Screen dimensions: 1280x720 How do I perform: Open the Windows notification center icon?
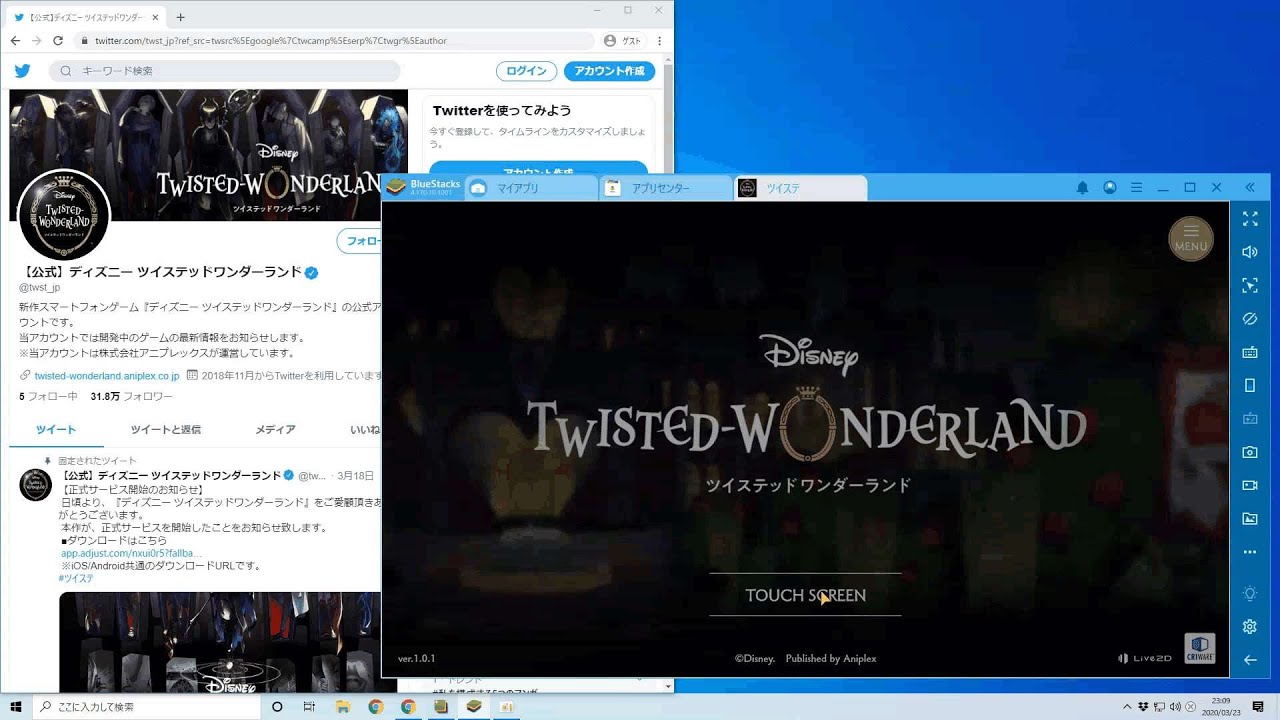(1258, 707)
